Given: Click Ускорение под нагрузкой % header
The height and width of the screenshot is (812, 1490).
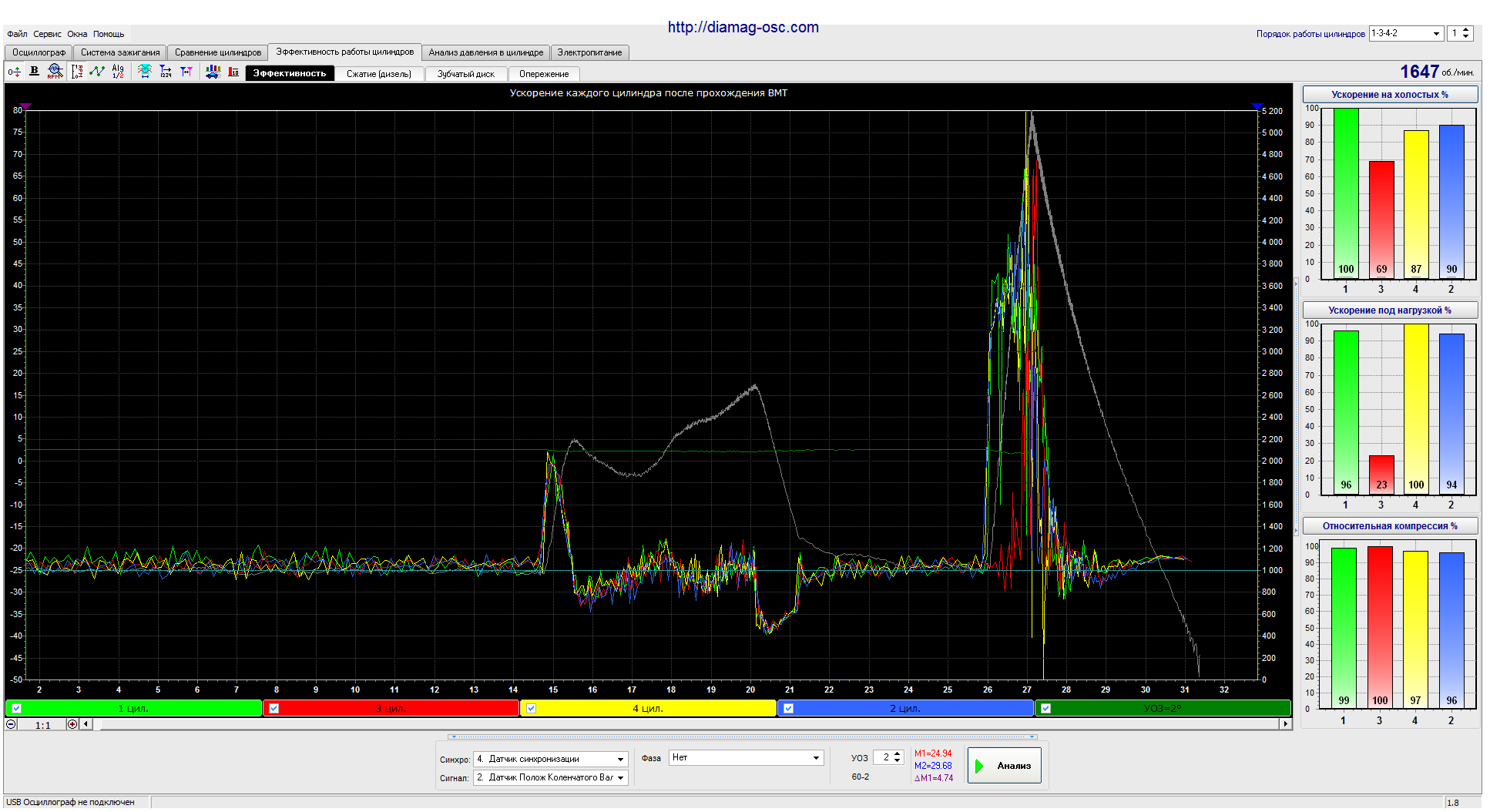Looking at the screenshot, I should pyautogui.click(x=1390, y=310).
